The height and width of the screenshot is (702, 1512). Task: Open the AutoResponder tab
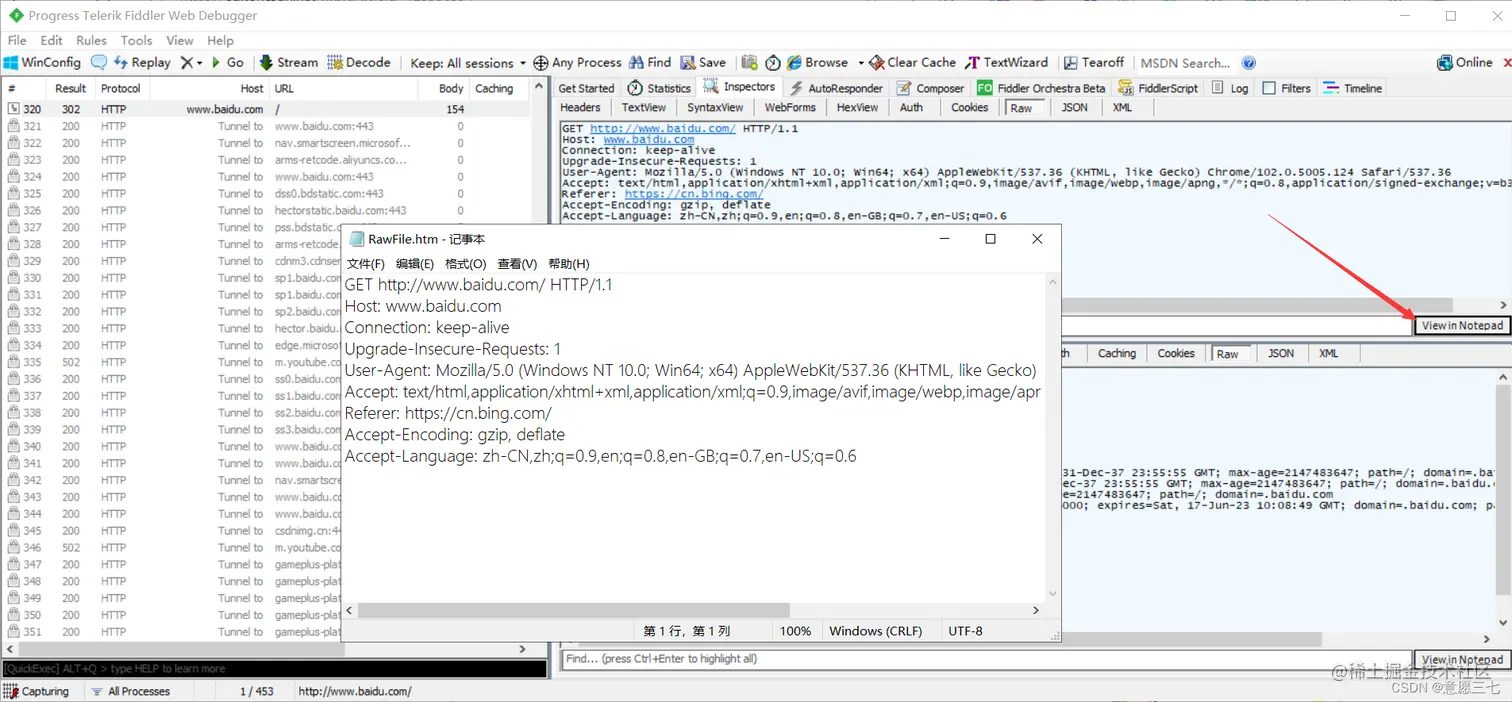pyautogui.click(x=835, y=88)
